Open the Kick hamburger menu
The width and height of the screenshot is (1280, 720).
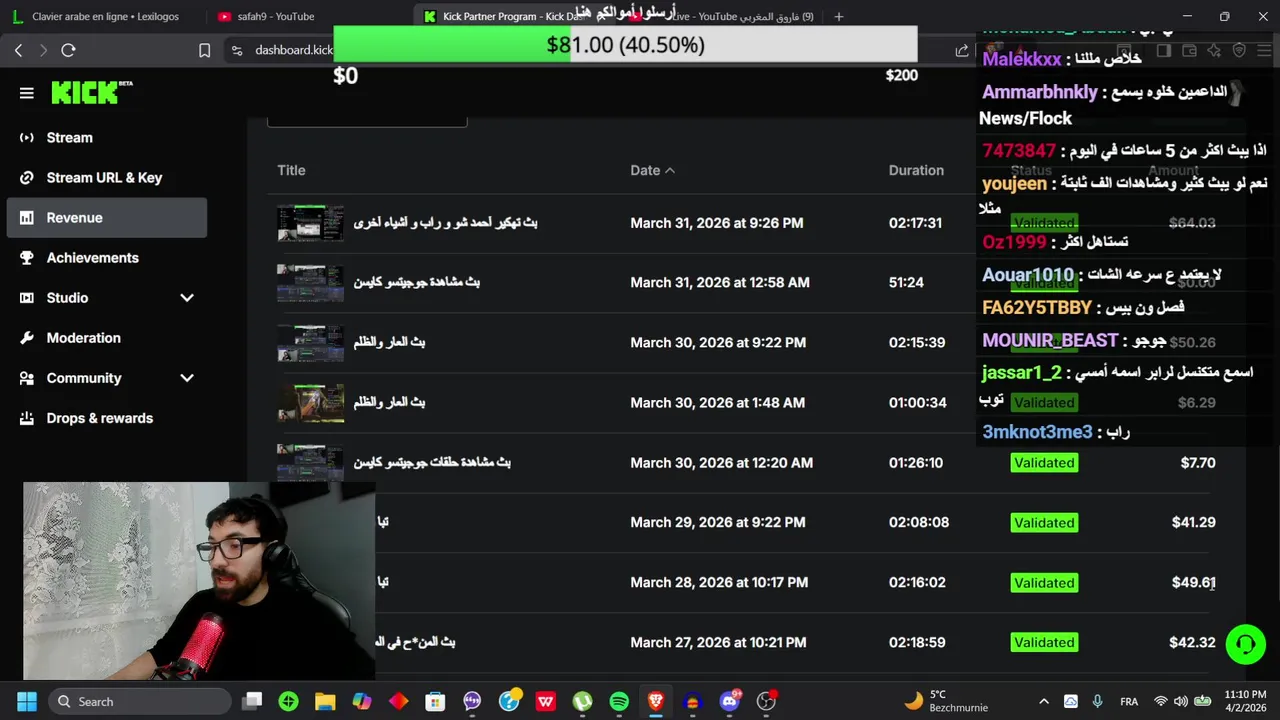pos(27,93)
